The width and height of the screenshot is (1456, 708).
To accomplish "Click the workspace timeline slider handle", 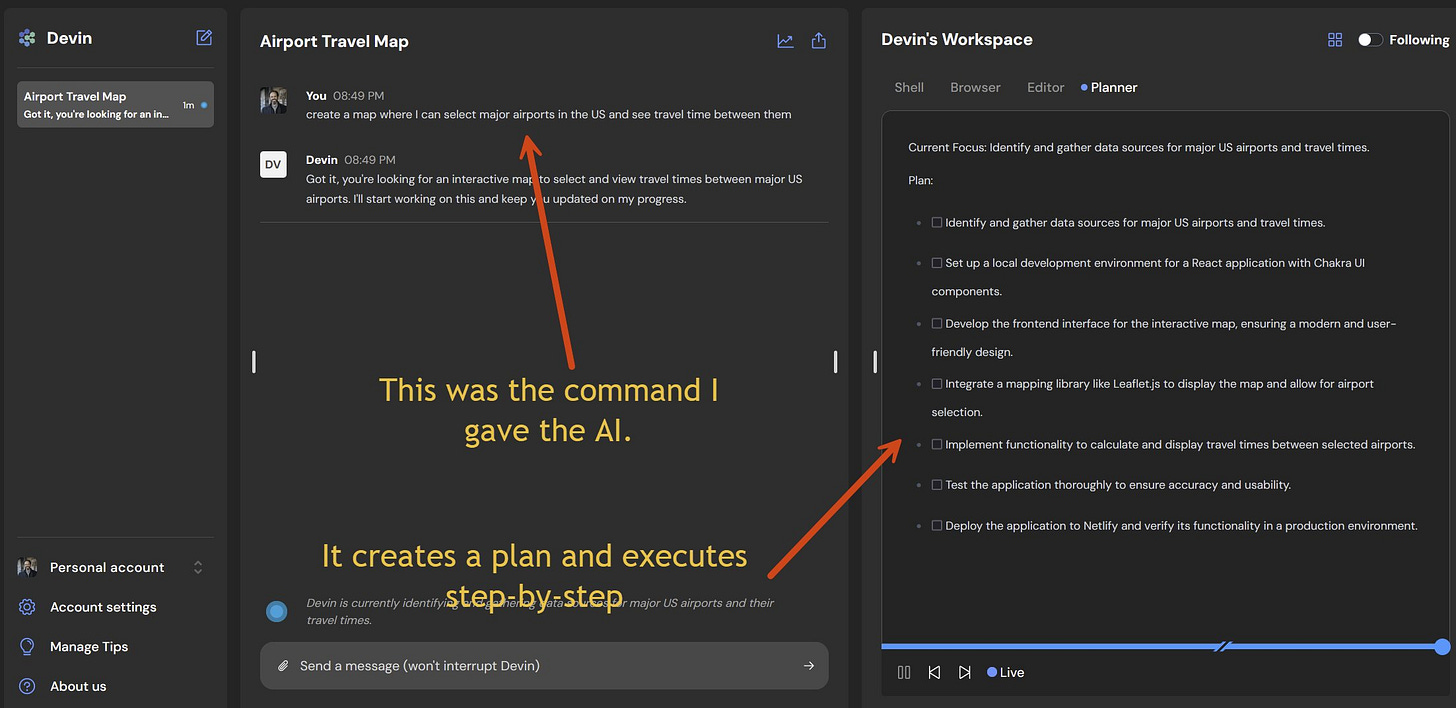I will pos(1442,647).
